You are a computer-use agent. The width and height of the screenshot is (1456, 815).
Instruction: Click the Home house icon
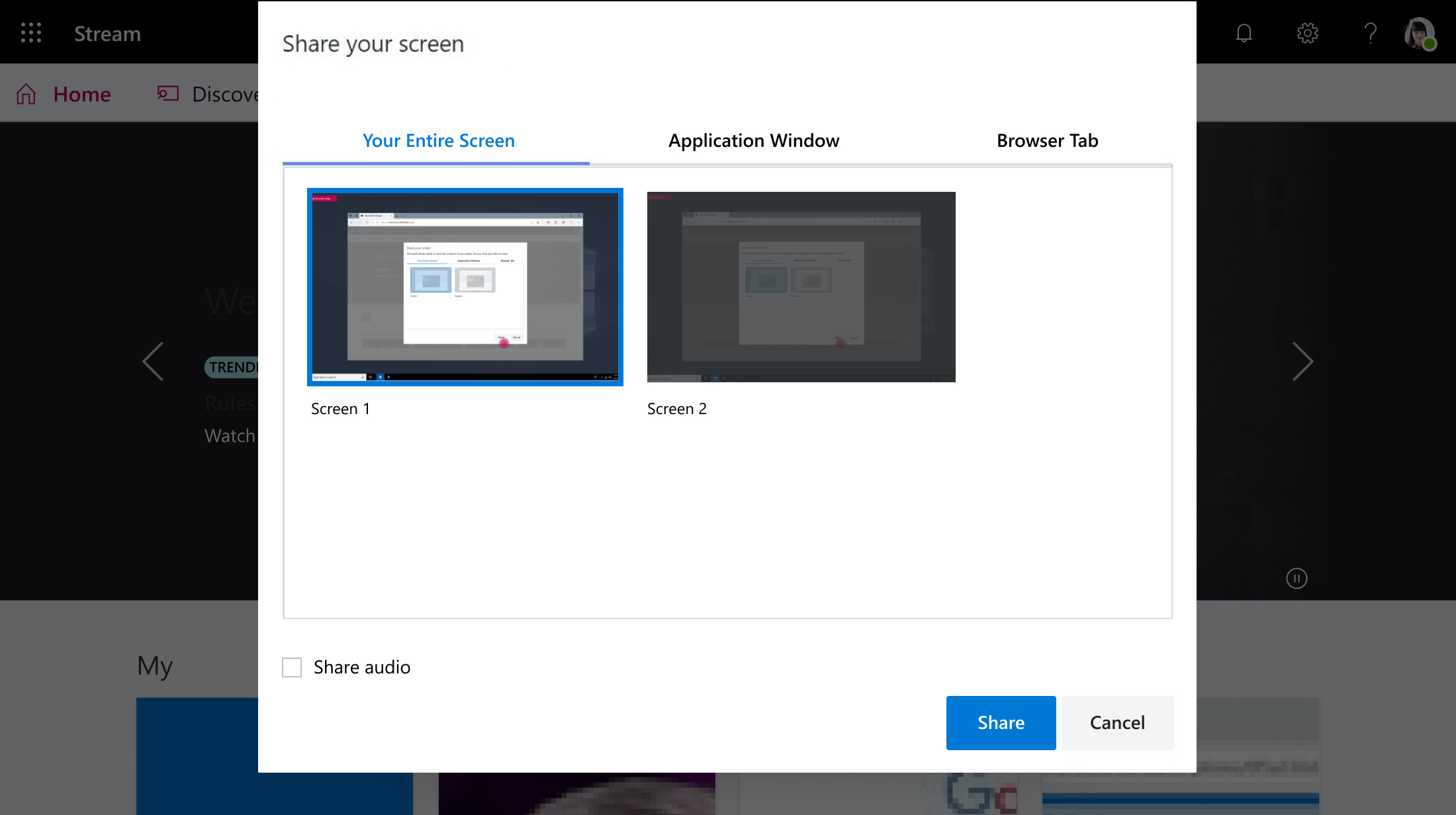pos(26,94)
